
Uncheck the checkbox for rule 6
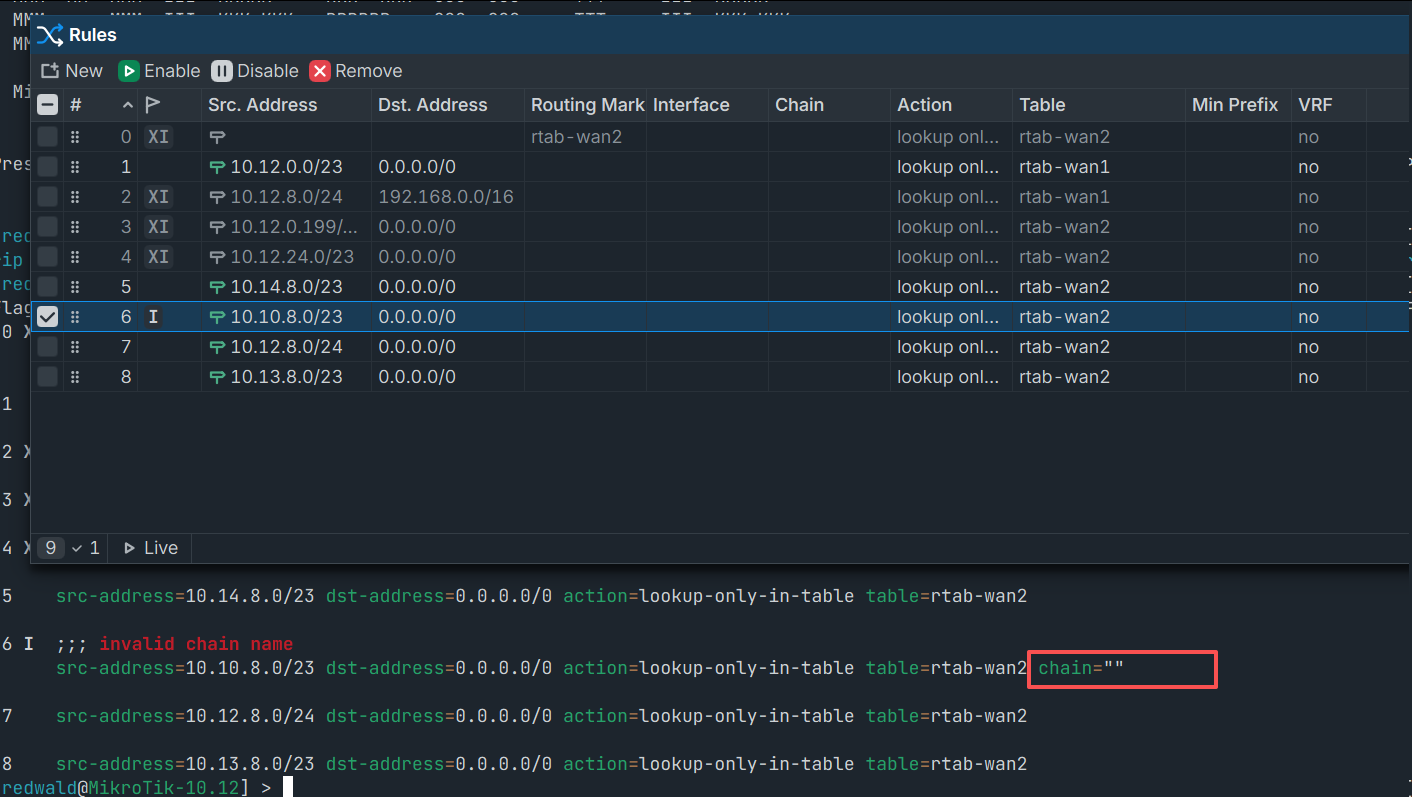click(x=47, y=317)
